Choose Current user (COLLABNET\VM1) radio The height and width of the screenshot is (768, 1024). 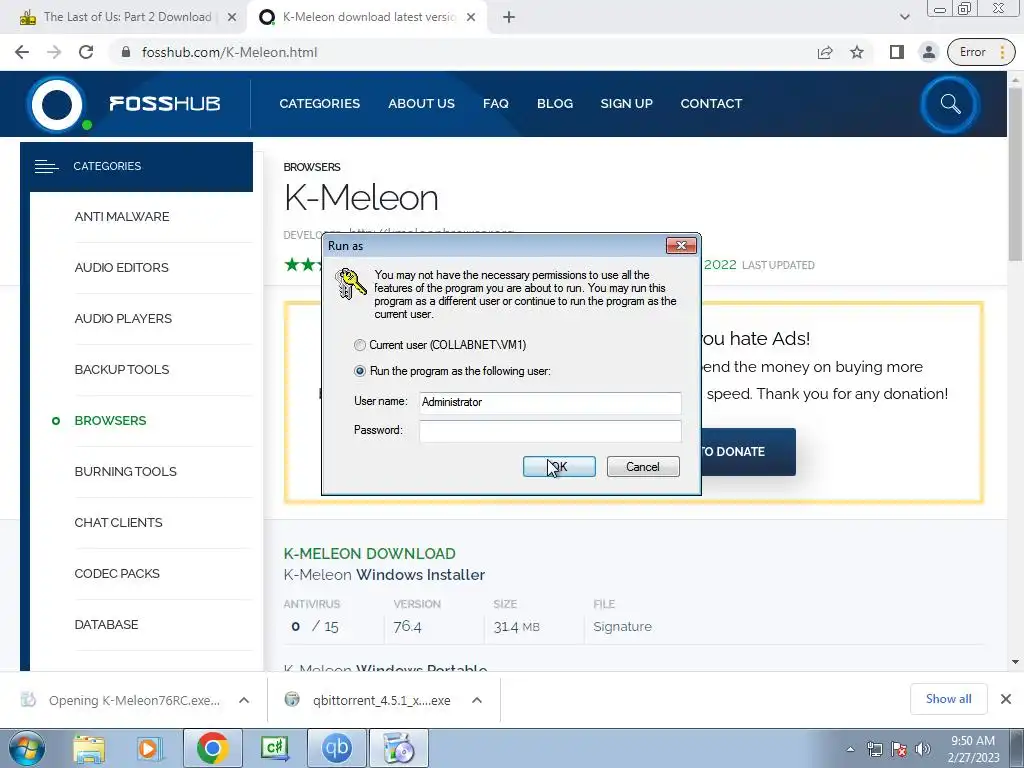[x=360, y=345]
